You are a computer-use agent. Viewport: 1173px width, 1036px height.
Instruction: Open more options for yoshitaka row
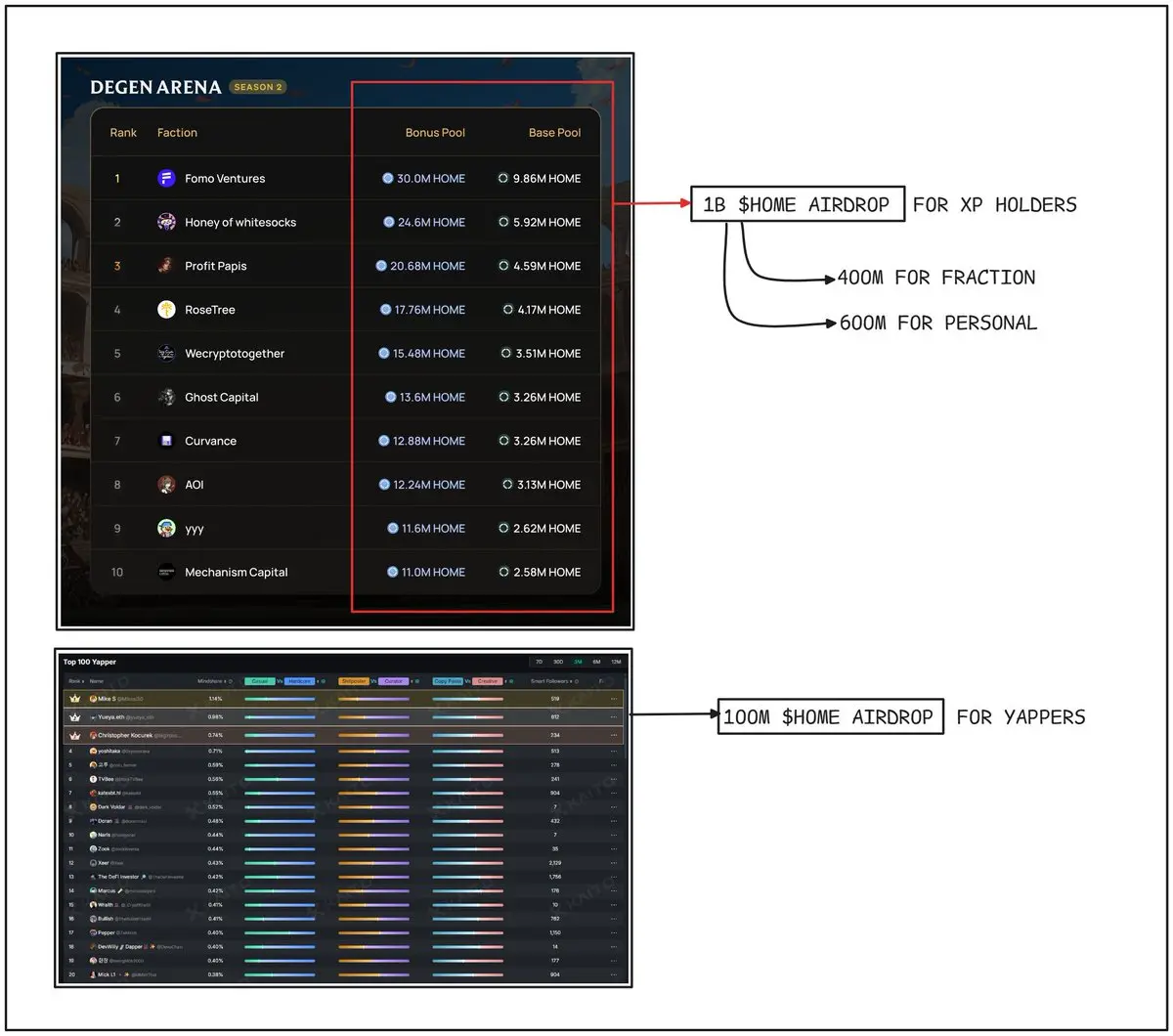tap(614, 752)
